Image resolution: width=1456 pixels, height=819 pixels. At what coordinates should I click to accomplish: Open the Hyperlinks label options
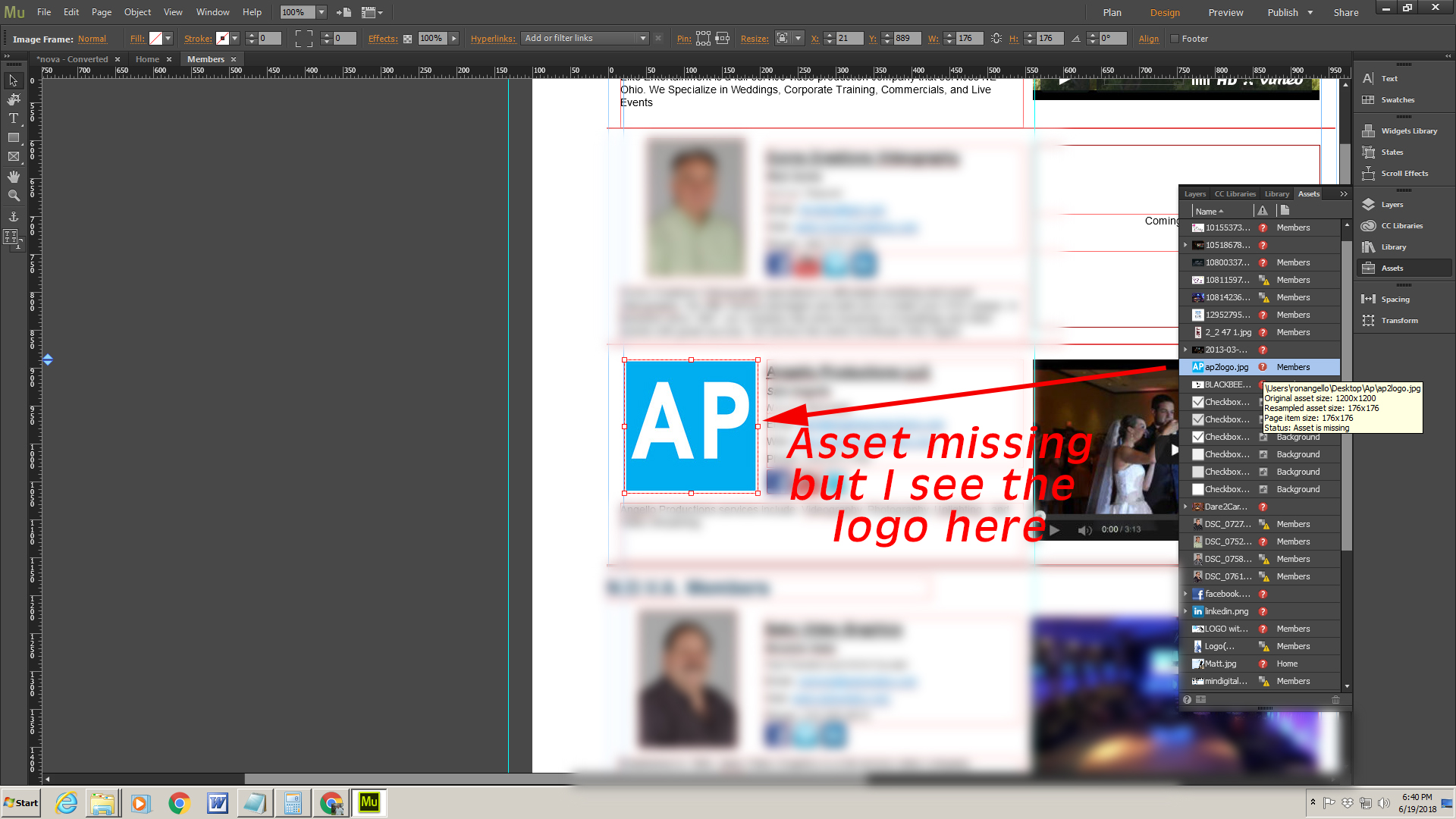[493, 39]
